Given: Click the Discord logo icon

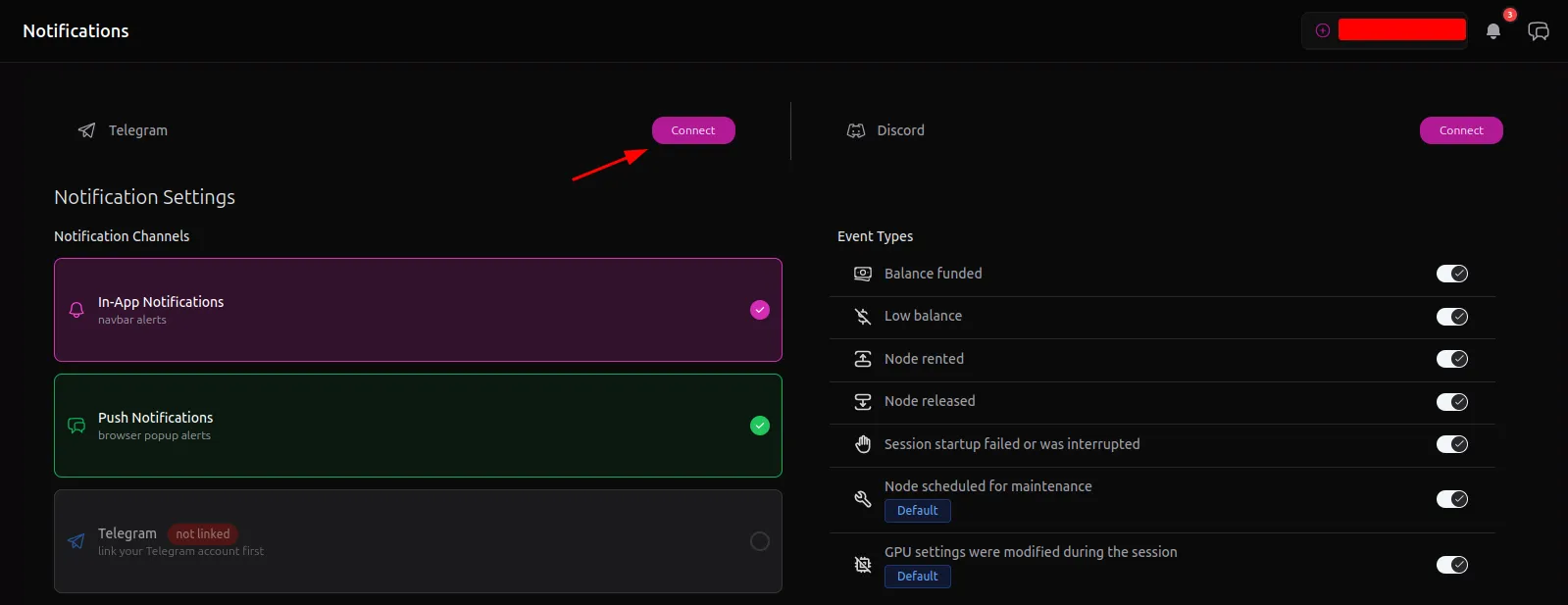Looking at the screenshot, I should coord(856,130).
